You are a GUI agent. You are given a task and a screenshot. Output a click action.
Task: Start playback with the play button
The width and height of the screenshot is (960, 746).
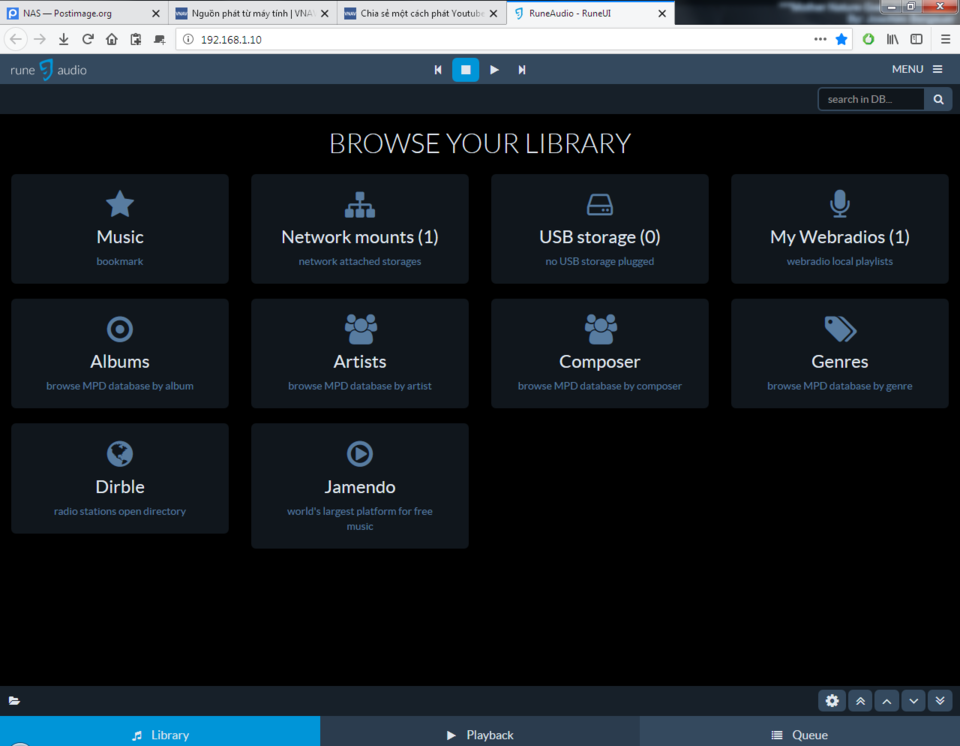click(494, 70)
